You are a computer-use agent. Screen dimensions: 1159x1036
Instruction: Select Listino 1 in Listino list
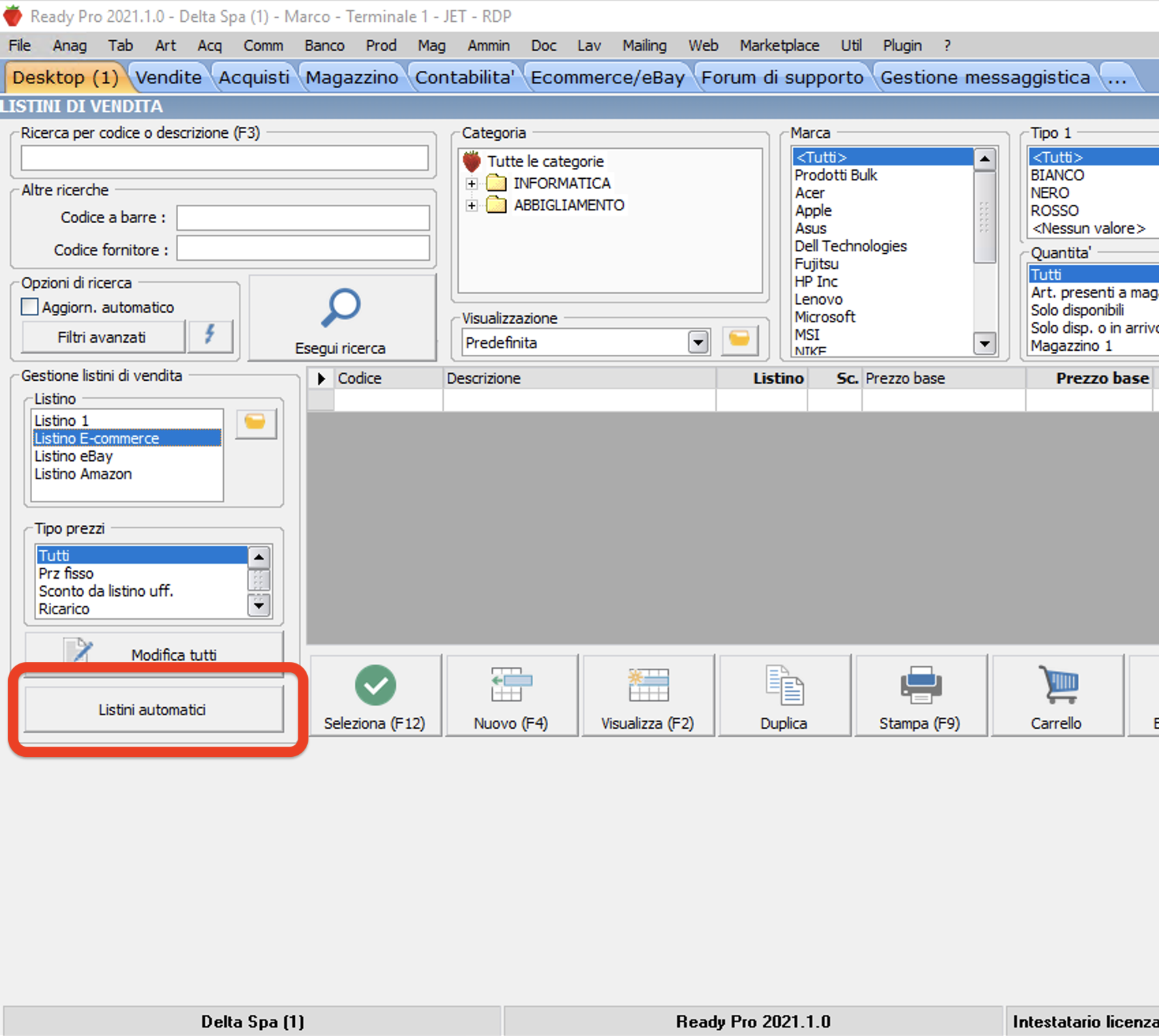click(x=127, y=420)
